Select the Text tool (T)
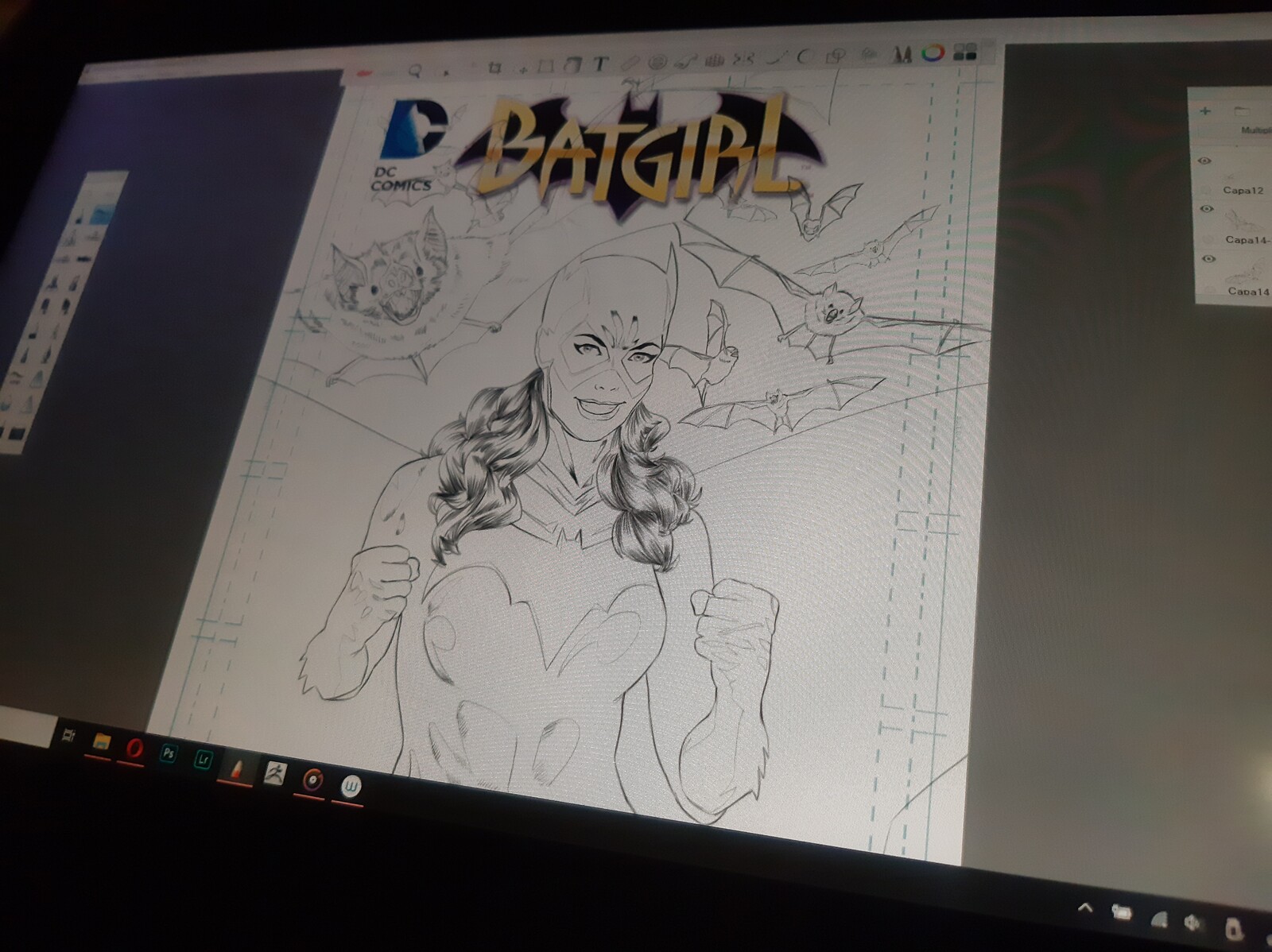The width and height of the screenshot is (1272, 952). click(600, 64)
